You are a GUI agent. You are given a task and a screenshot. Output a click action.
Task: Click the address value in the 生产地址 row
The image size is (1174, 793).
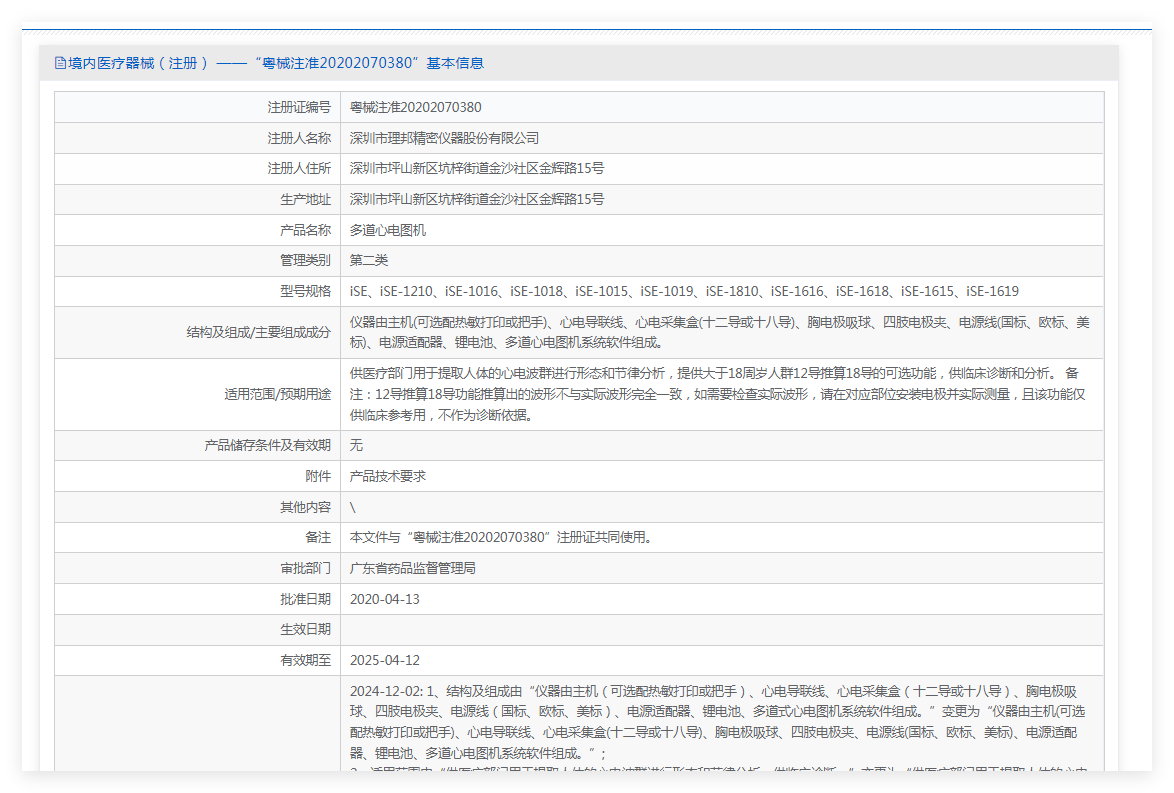pos(477,199)
